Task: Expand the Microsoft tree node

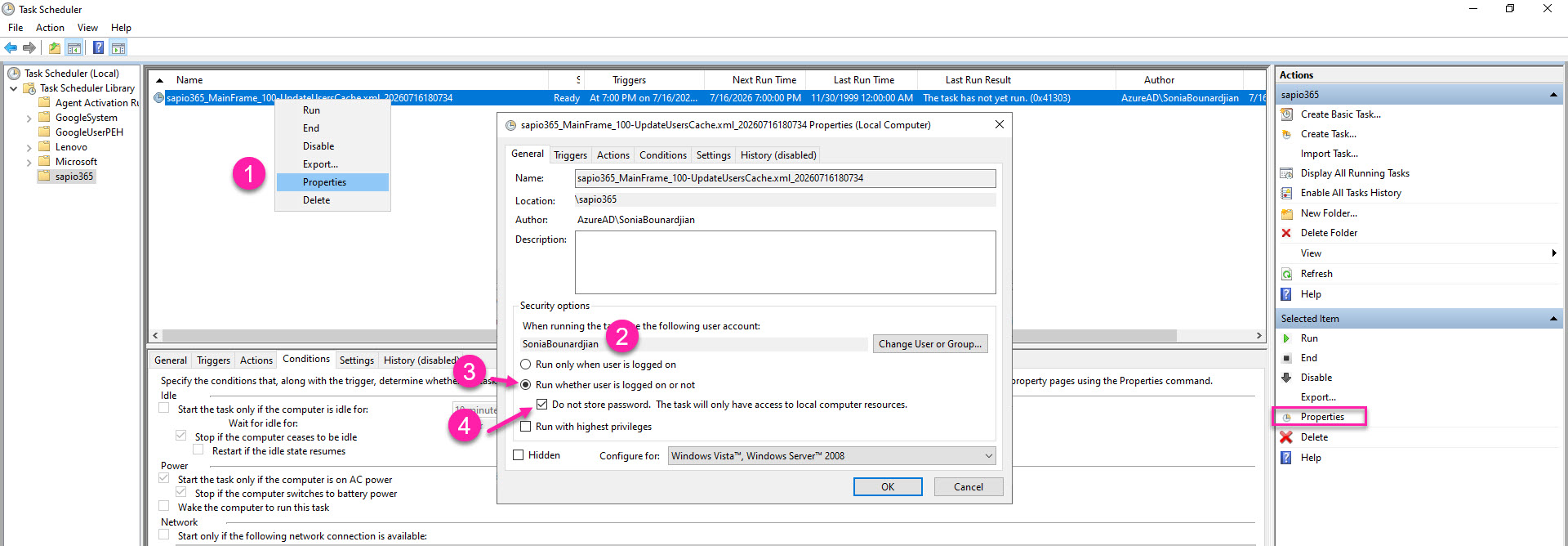Action: tap(29, 163)
